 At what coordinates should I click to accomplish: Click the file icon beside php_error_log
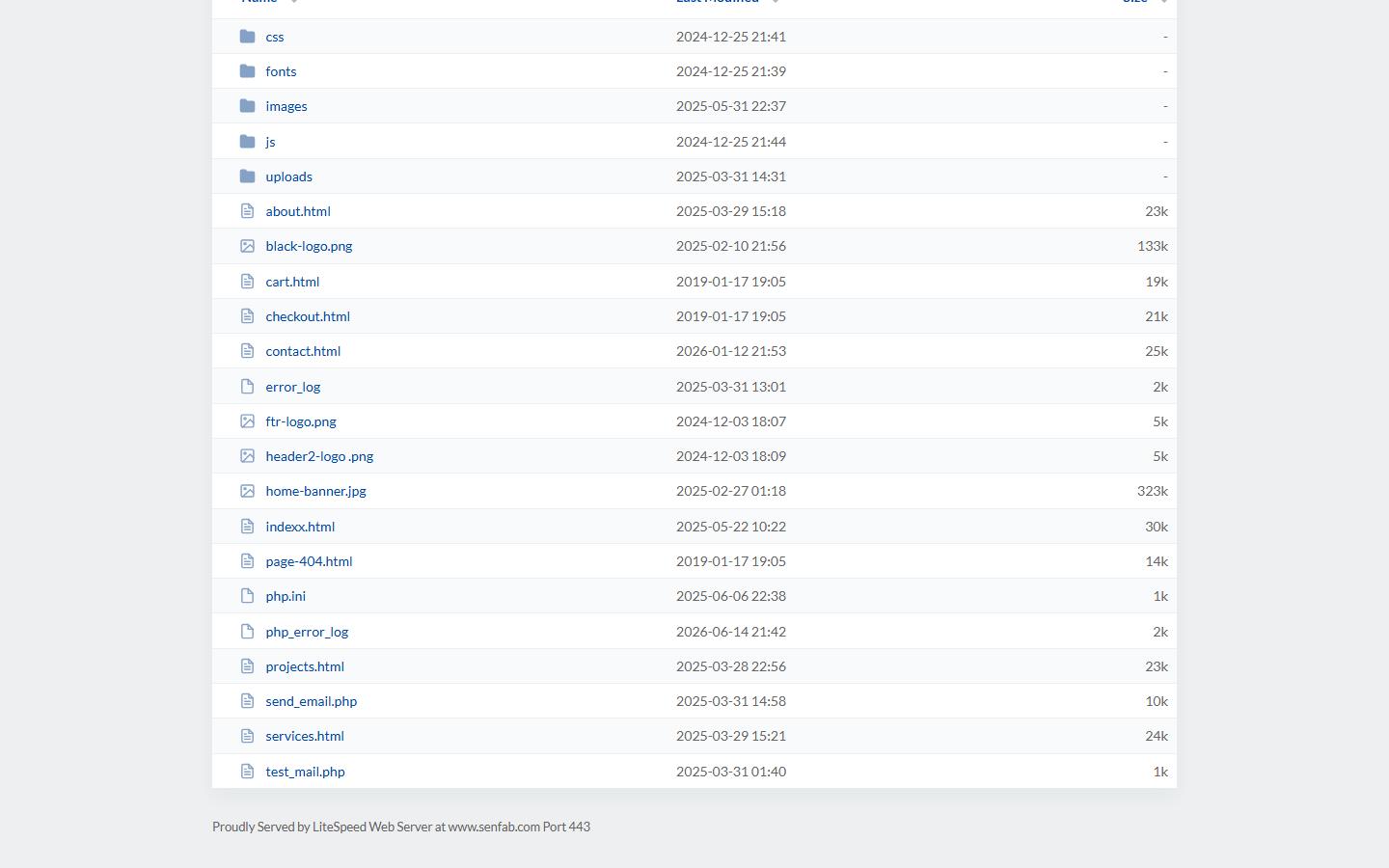(x=247, y=632)
